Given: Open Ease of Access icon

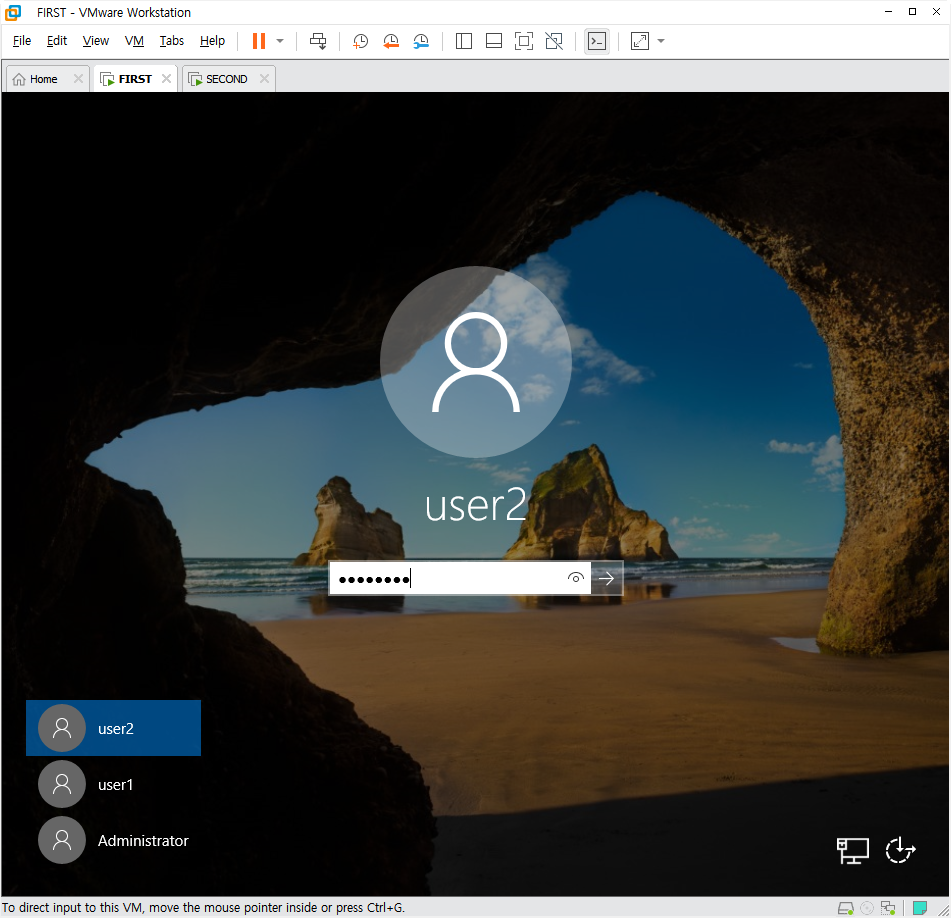Looking at the screenshot, I should (x=900, y=850).
